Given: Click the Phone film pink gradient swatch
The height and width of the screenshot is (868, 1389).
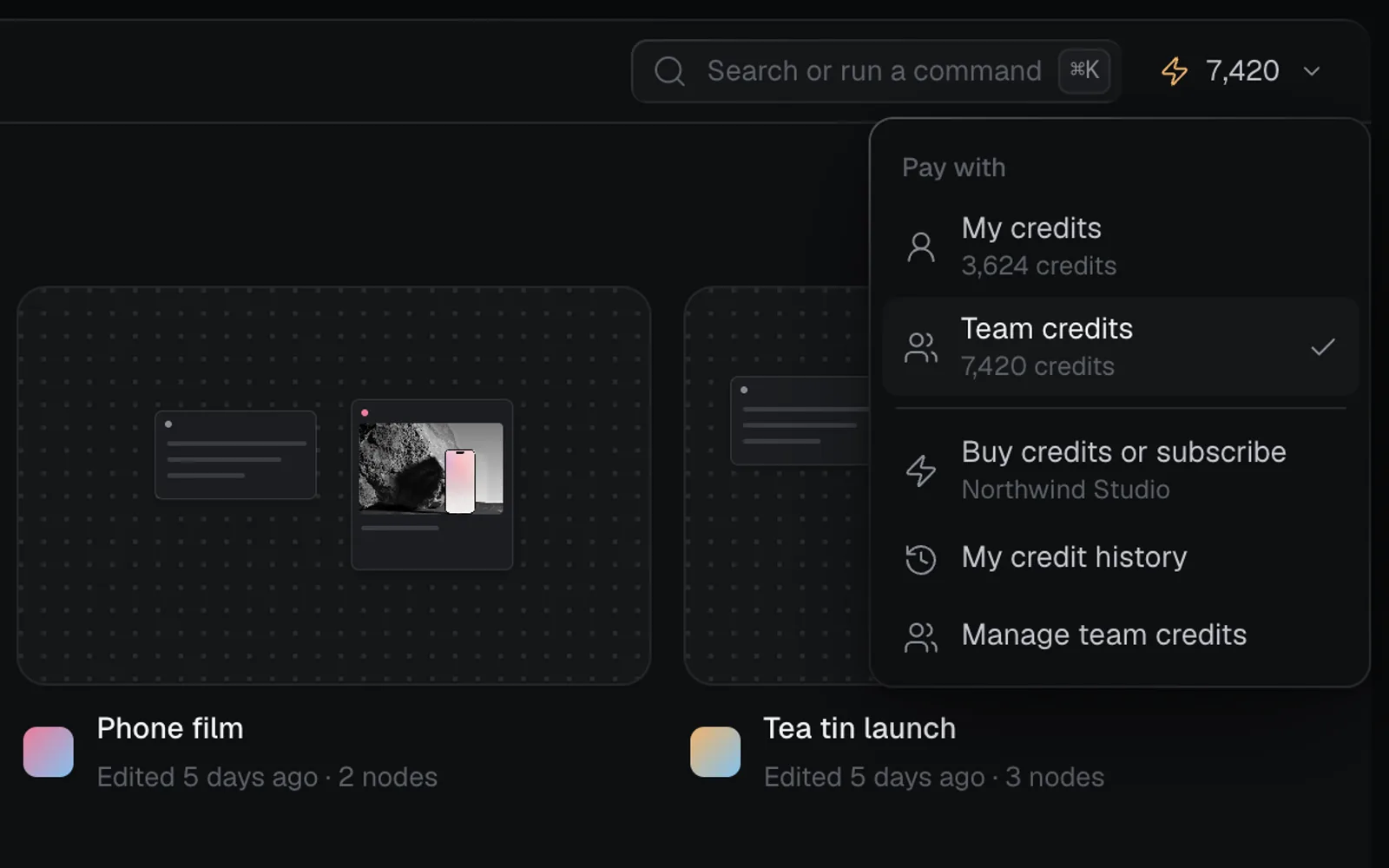Looking at the screenshot, I should point(49,752).
